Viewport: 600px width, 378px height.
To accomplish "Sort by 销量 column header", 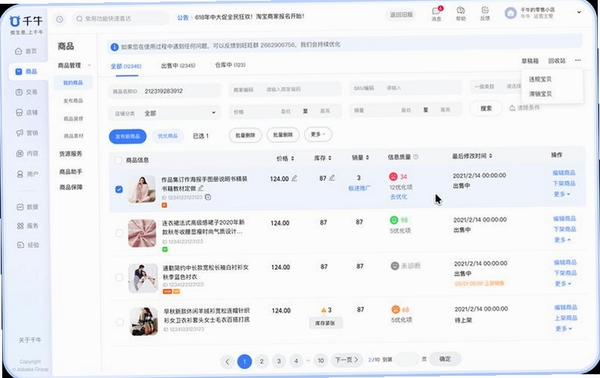I will click(x=360, y=157).
